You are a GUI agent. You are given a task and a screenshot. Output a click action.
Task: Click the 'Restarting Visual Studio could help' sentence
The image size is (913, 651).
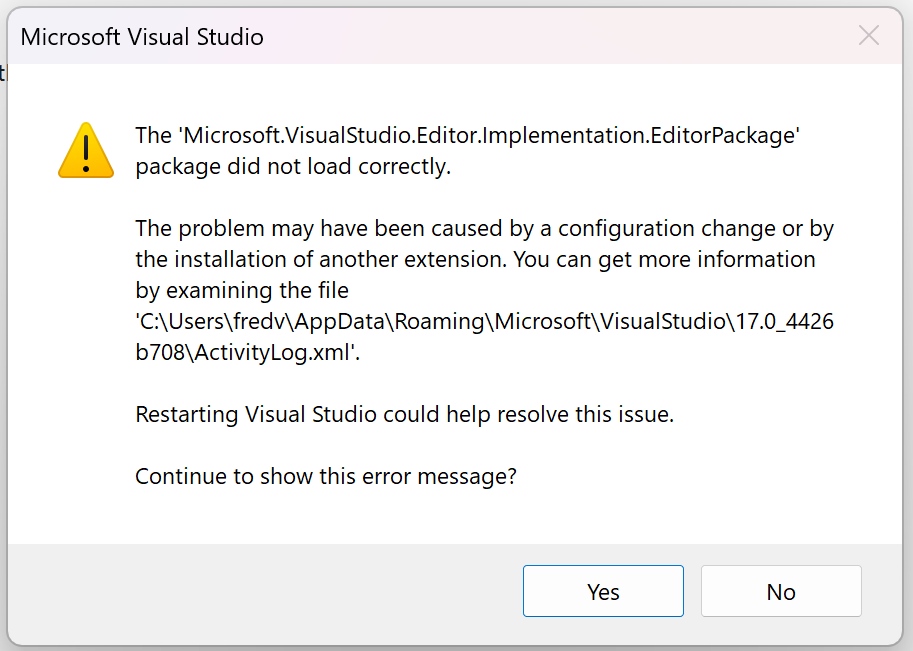pyautogui.click(x=405, y=414)
